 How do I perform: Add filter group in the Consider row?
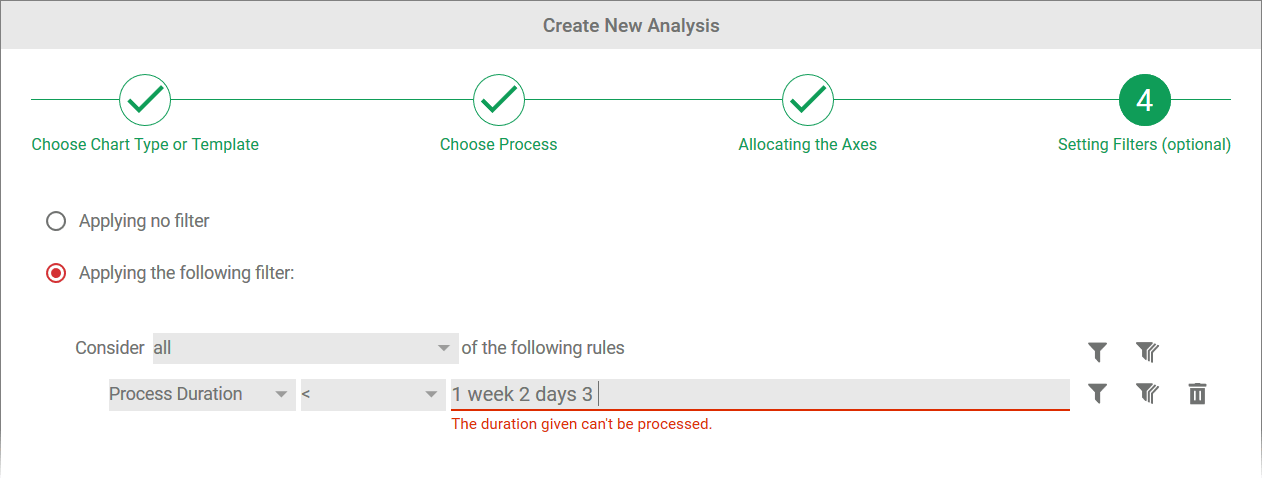pos(1146,351)
